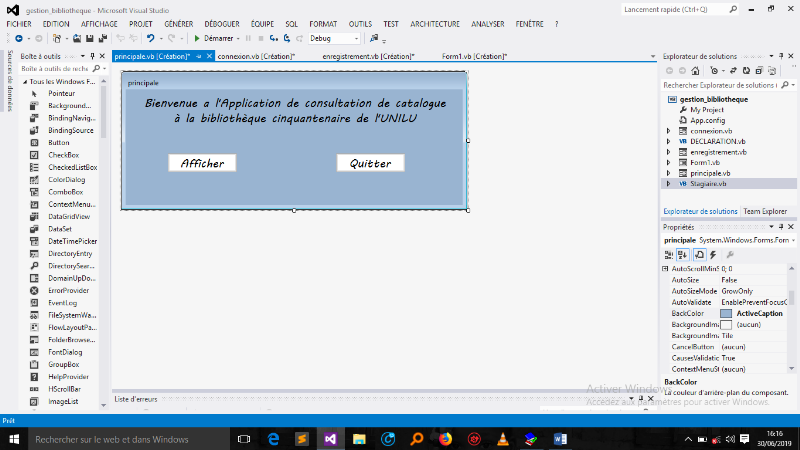
Task: Collapse the Tous les Windows Forms group
Action: tap(24, 82)
